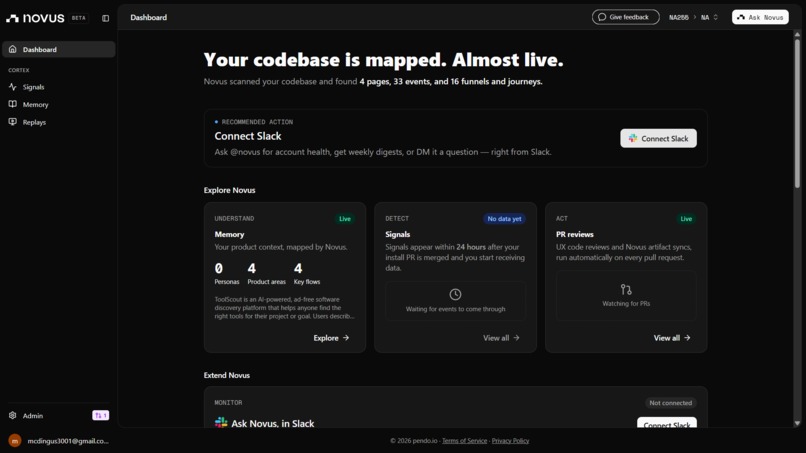
Task: Click the Live badge on Memory card
Action: point(345,219)
